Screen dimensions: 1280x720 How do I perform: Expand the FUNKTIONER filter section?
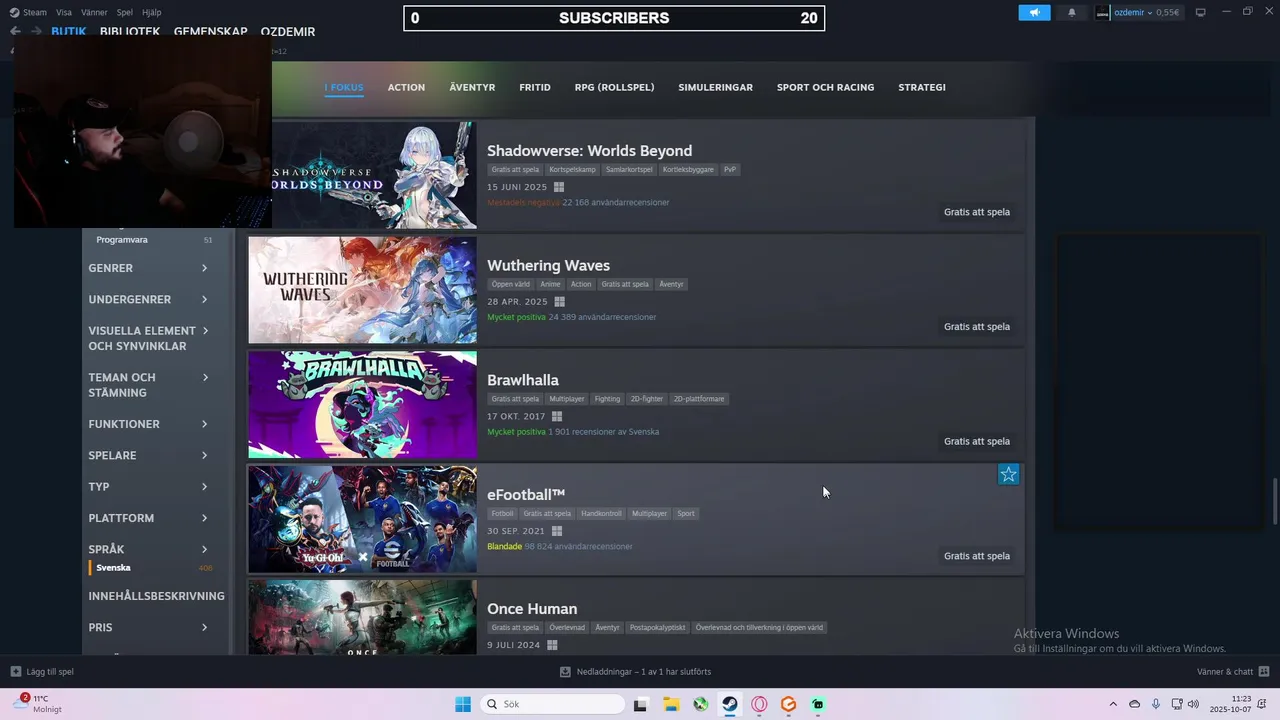click(149, 424)
